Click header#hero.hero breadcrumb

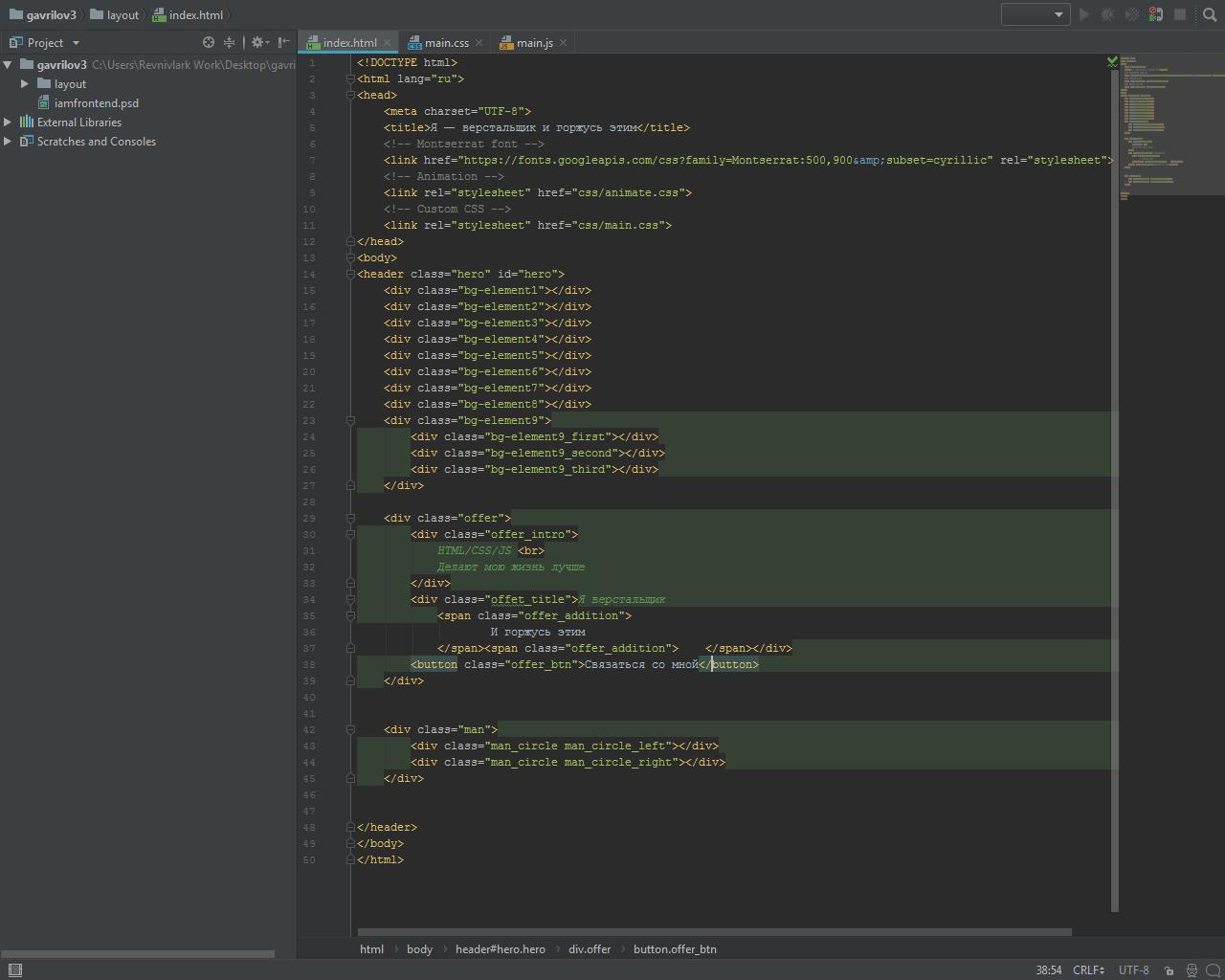(x=500, y=948)
